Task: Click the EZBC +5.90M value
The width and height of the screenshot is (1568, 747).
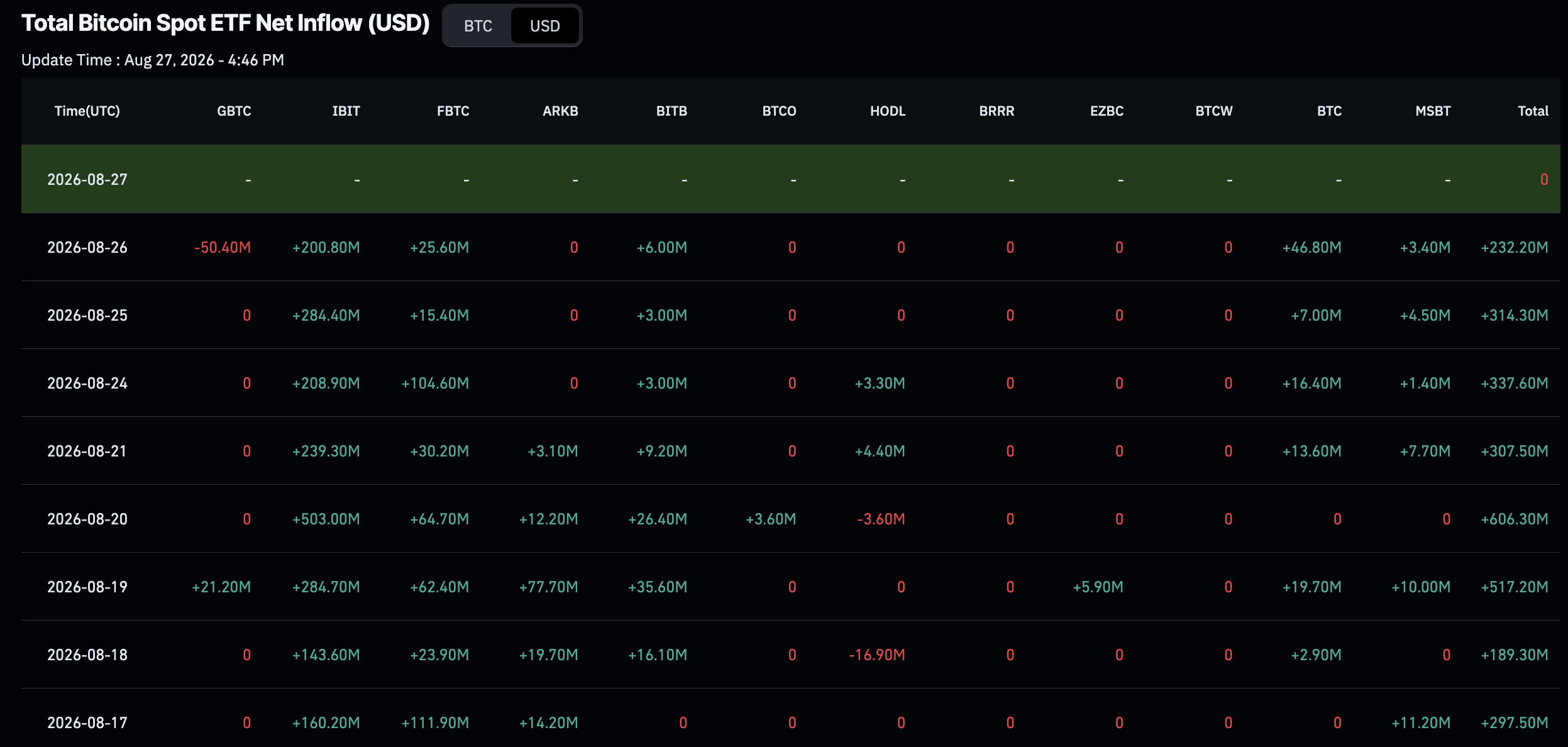Action: tap(1098, 587)
